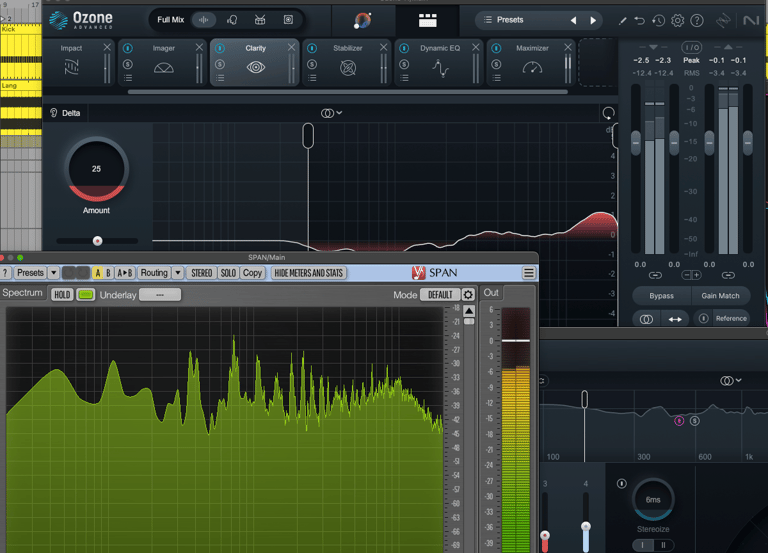
Task: Click Ozone Bypass button
Action: point(662,296)
